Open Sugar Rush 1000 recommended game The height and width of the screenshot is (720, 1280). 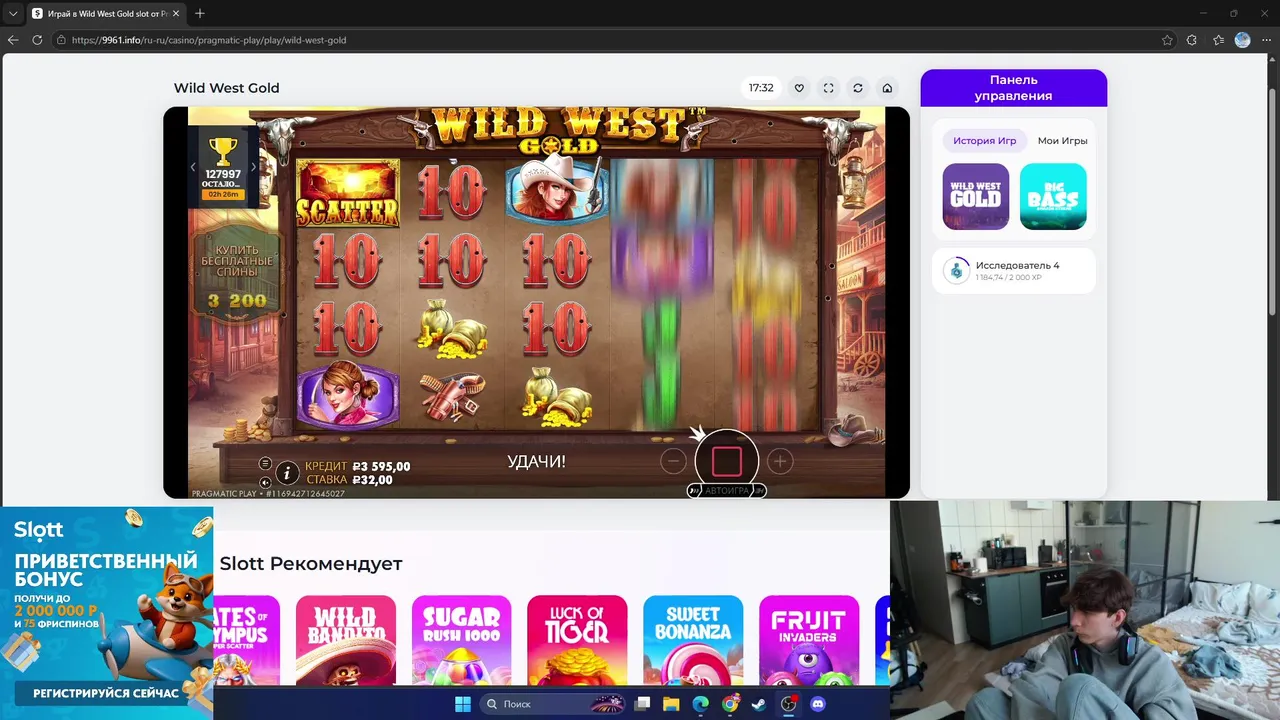click(461, 640)
